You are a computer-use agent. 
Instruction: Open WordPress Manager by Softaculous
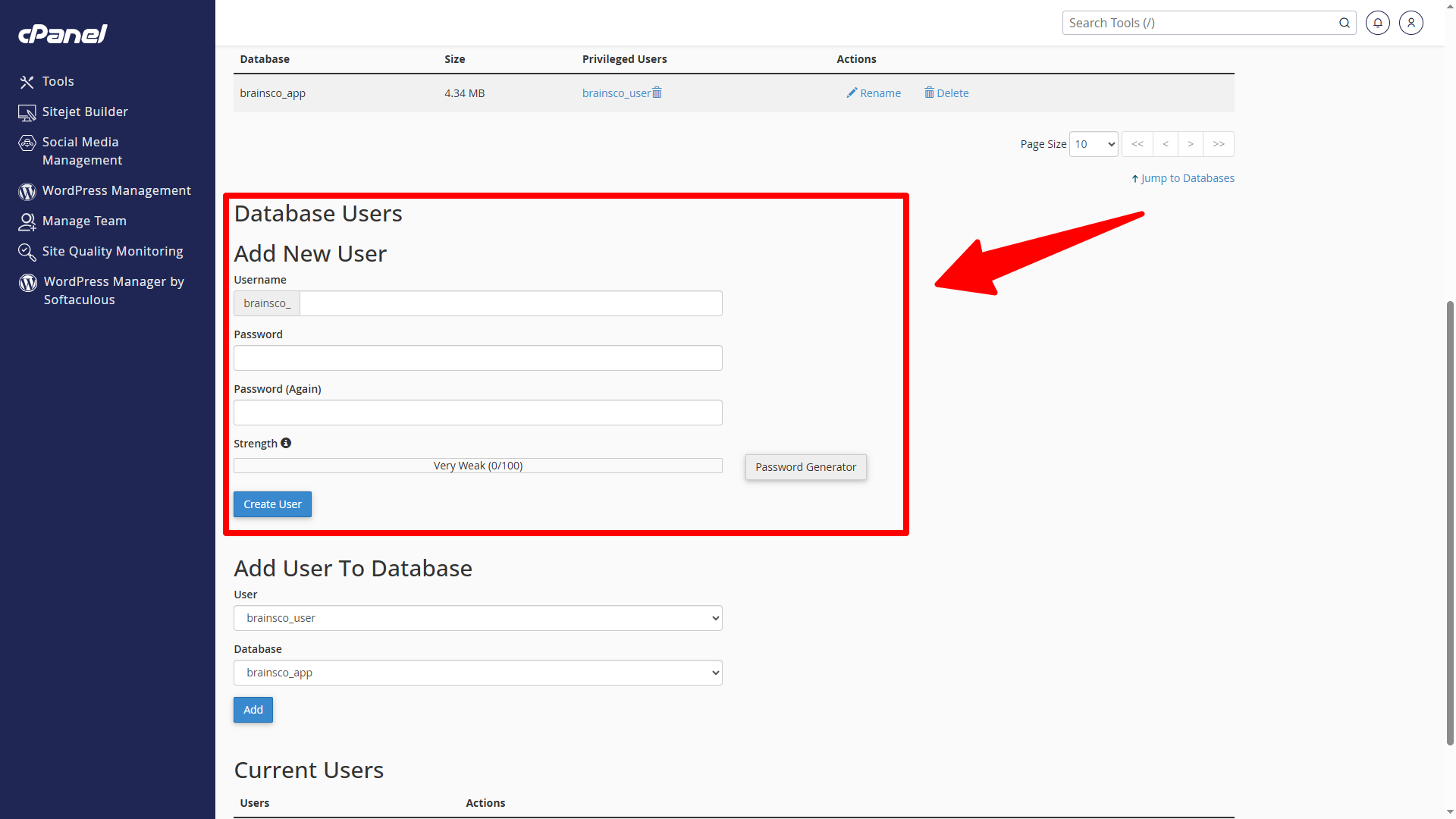114,290
